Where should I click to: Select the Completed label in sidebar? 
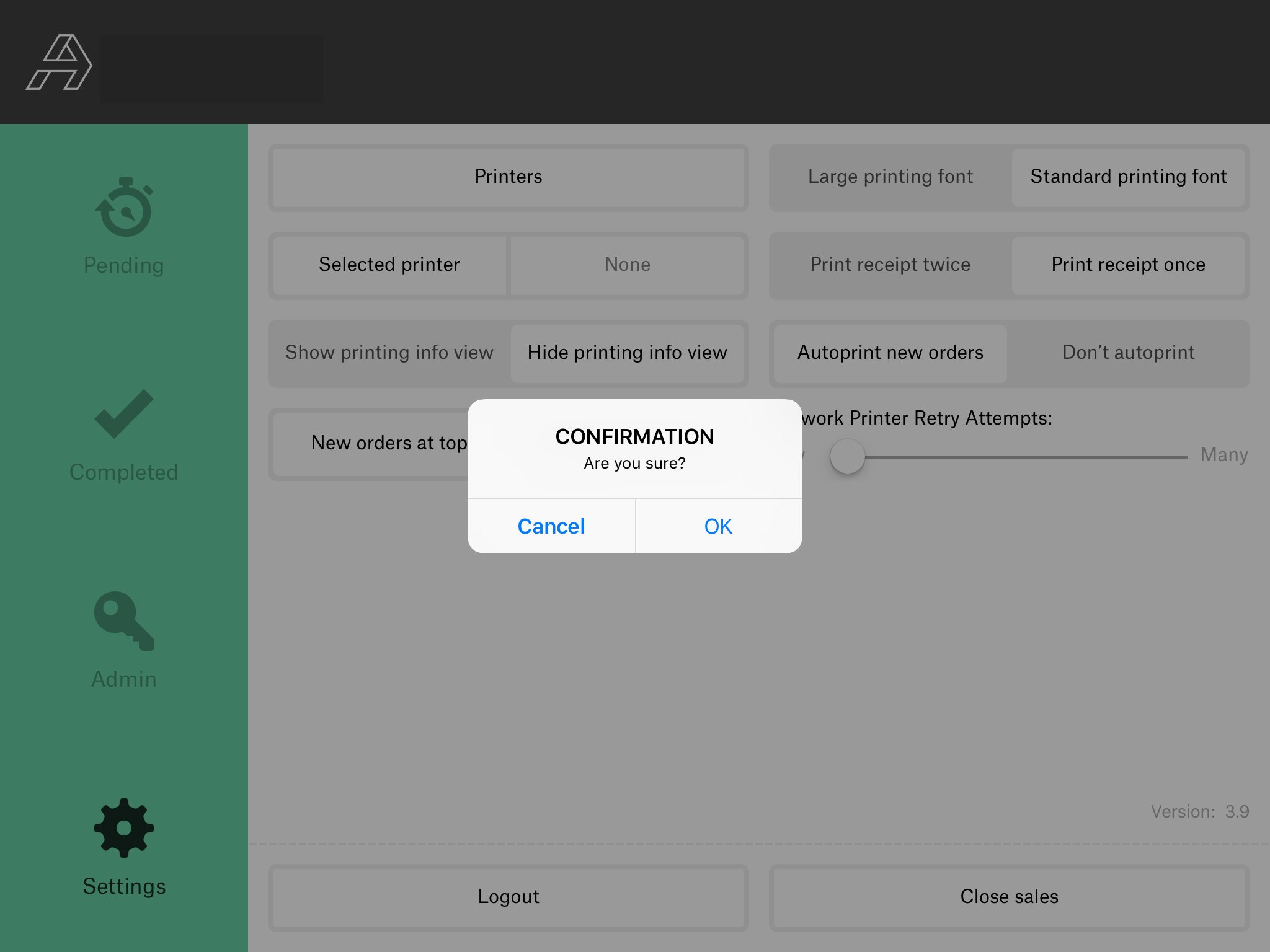pyautogui.click(x=124, y=472)
